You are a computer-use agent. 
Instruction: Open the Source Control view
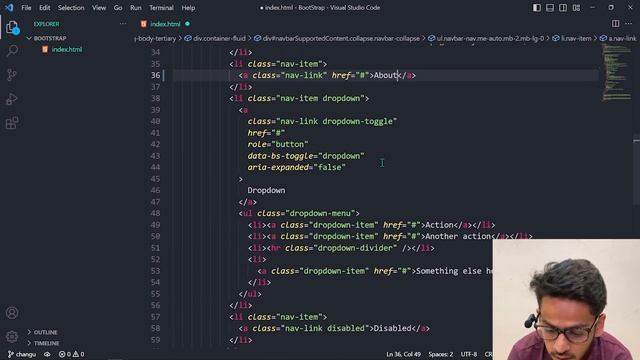[12, 75]
